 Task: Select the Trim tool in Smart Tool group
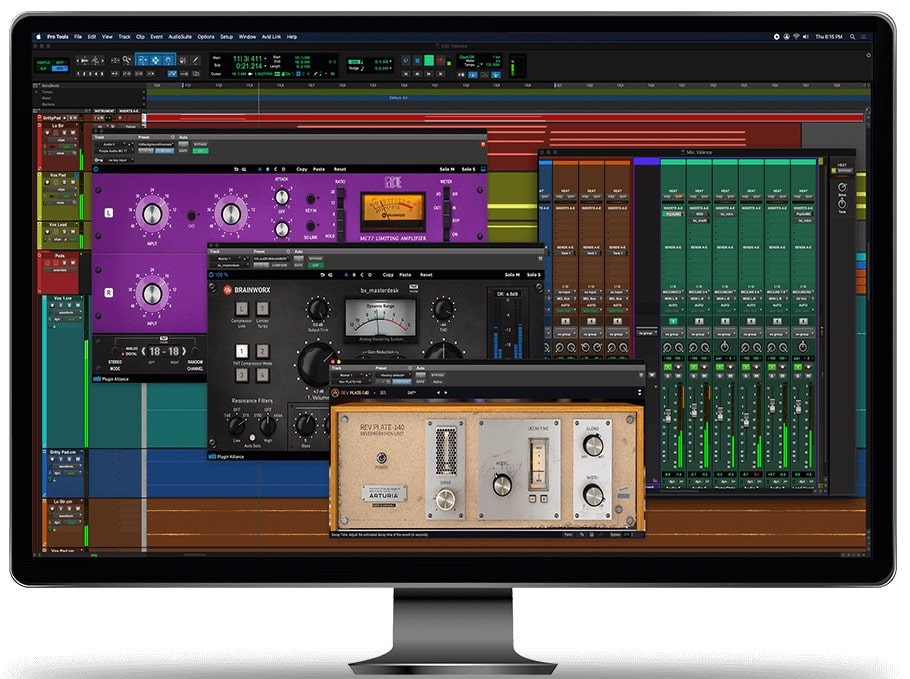tap(142, 60)
